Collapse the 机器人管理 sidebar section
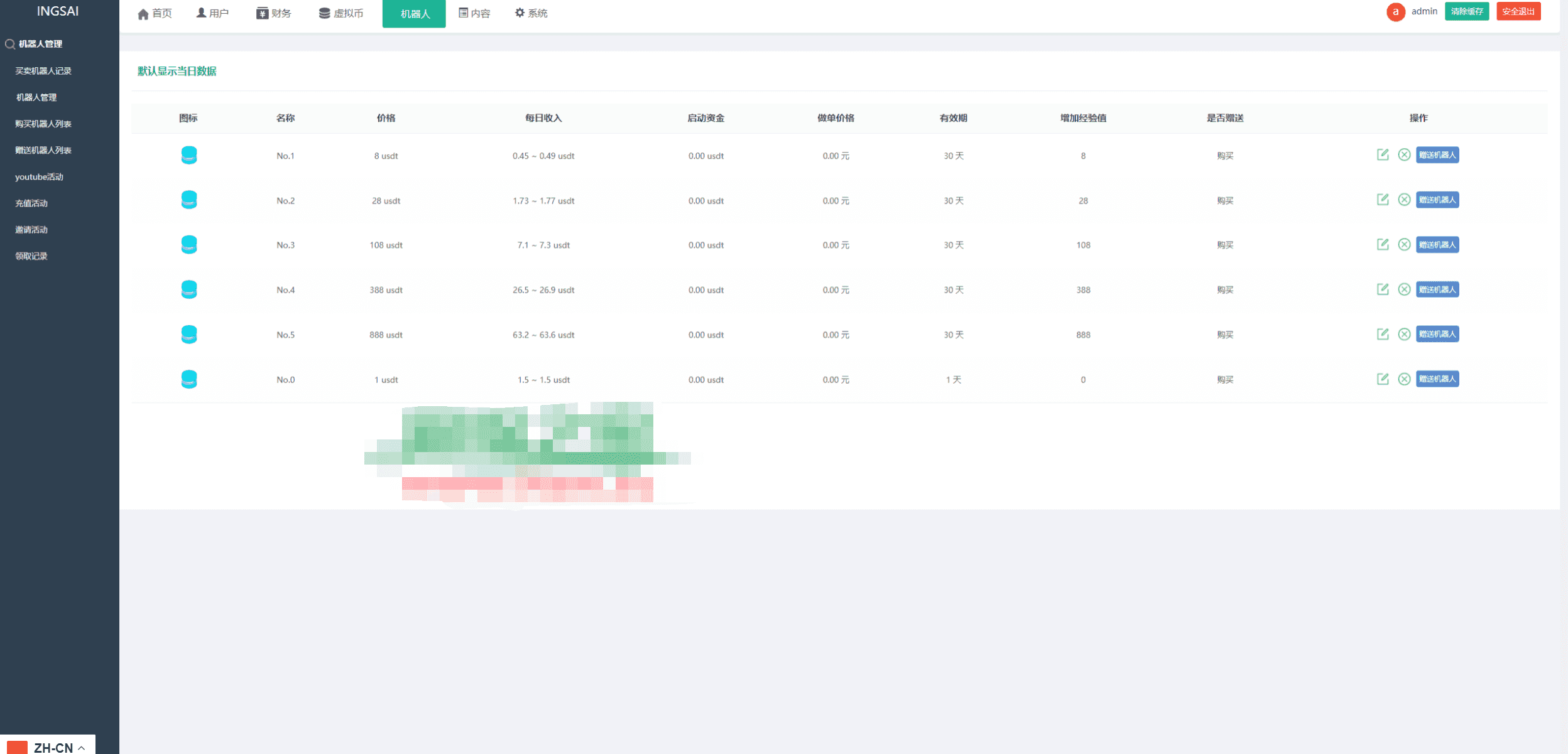The width and height of the screenshot is (1568, 754). pyautogui.click(x=40, y=44)
